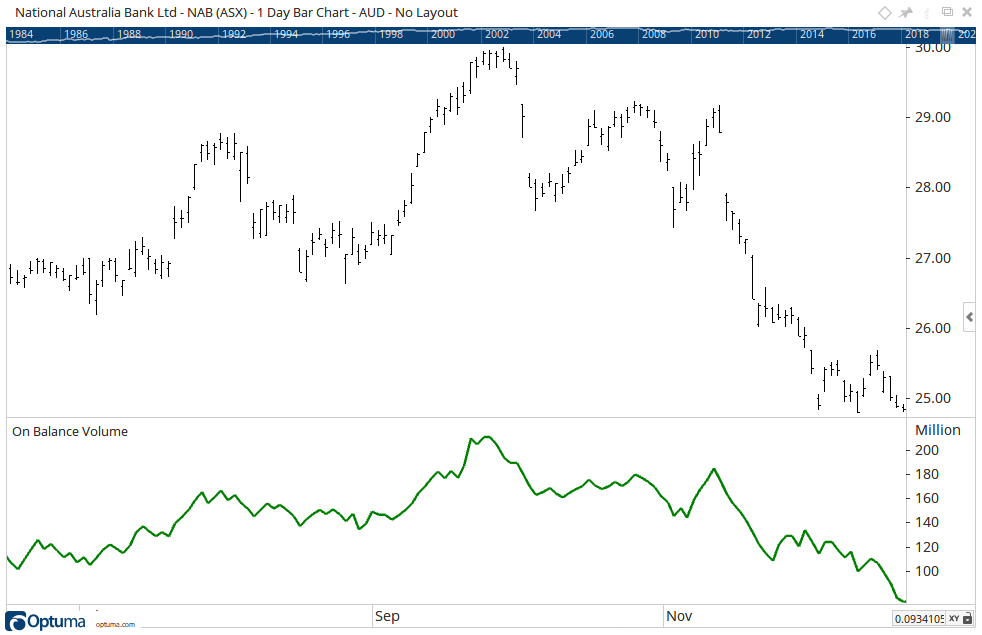Click the 26.00 price scale label
This screenshot has width=982, height=635.
933,328
